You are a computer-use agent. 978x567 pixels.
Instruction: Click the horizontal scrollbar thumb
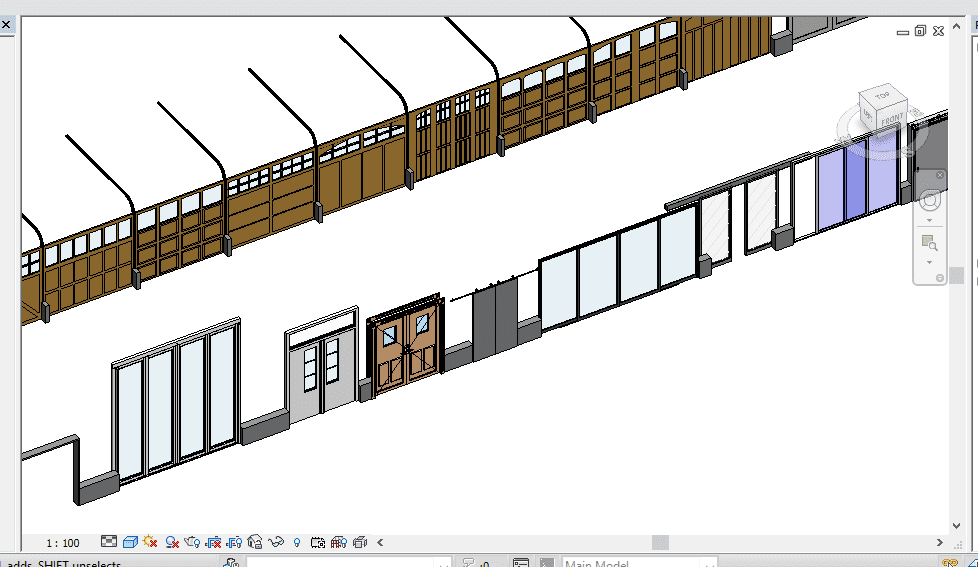(660, 542)
